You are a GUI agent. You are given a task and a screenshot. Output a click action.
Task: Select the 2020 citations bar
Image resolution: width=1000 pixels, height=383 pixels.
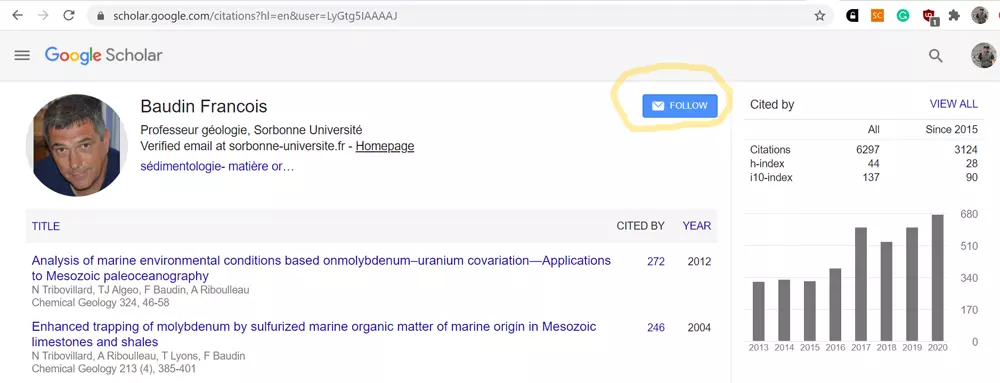click(937, 278)
